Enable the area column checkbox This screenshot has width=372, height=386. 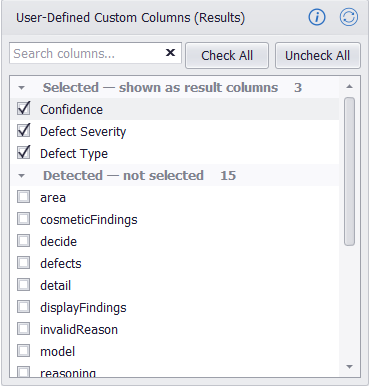24,197
